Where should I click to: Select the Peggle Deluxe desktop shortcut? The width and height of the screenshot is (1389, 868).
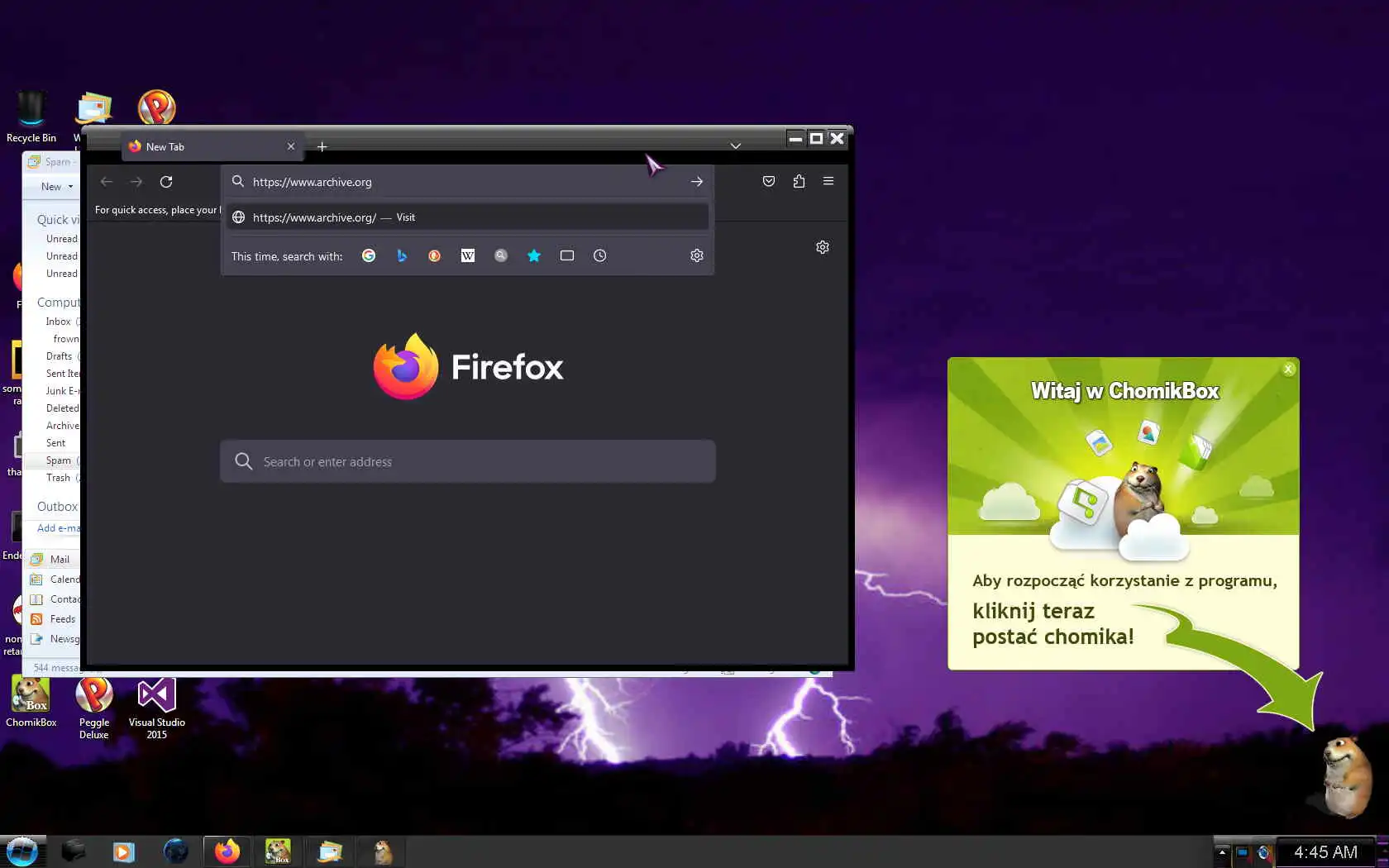94,708
